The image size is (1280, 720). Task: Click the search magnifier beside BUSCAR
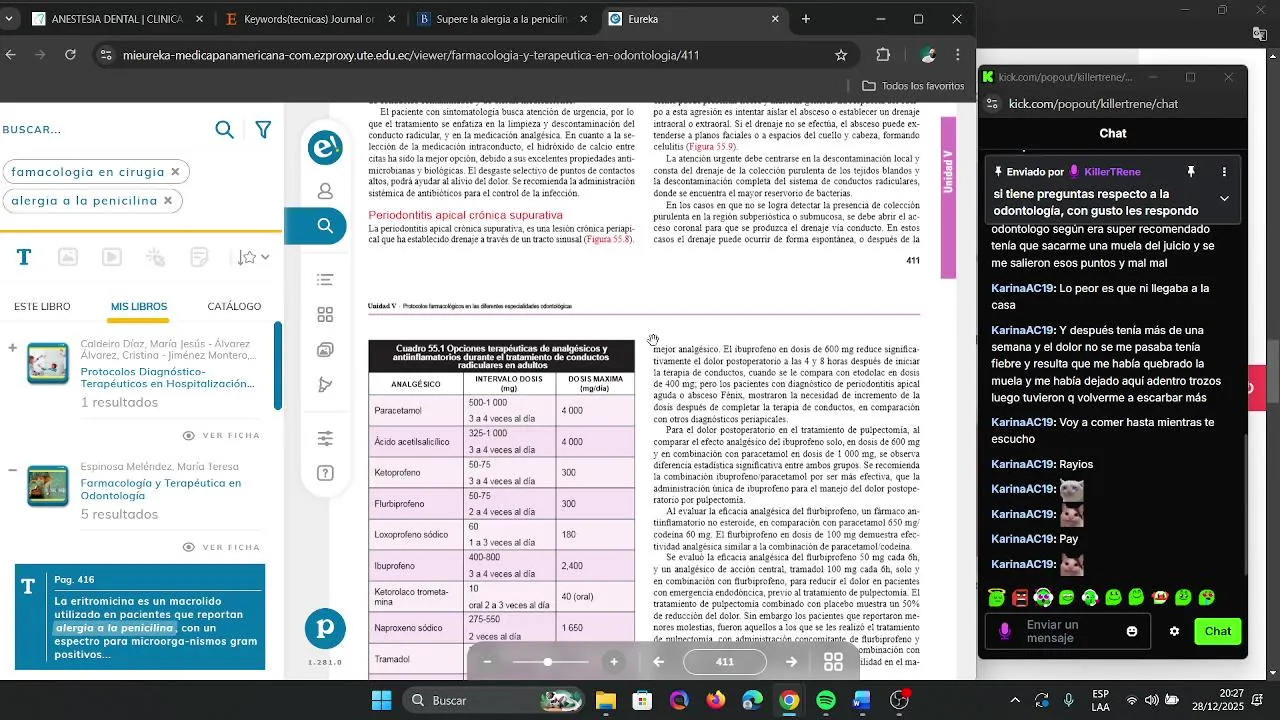pos(225,129)
